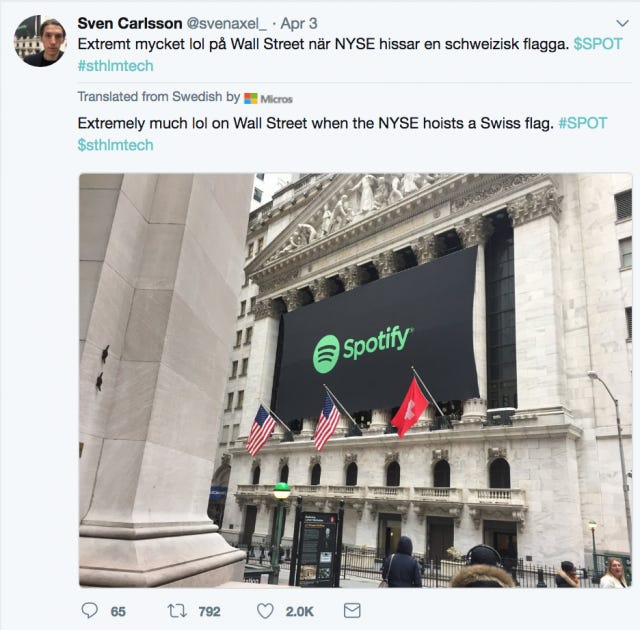
Task: Expand the tweet options chevron
Action: tap(622, 23)
